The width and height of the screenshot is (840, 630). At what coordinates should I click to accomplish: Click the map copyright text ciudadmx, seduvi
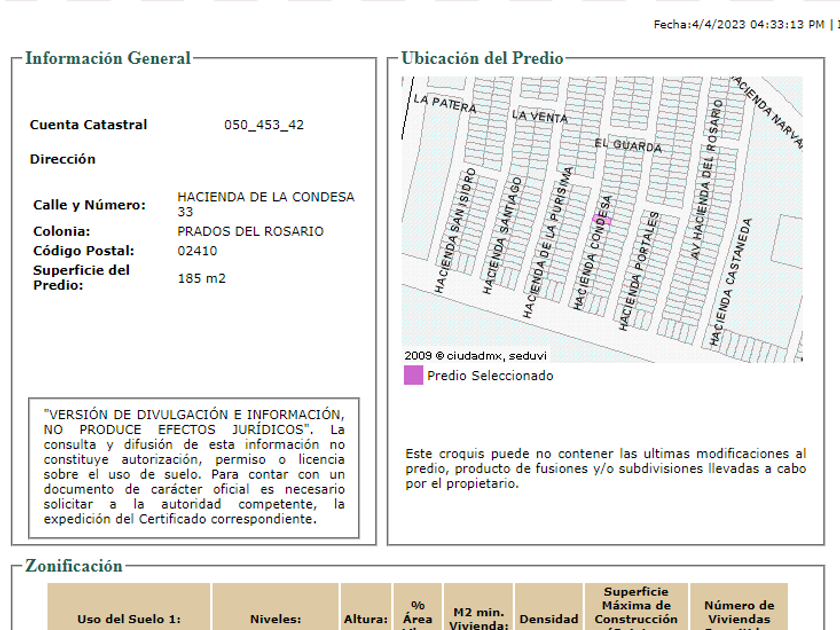click(x=476, y=356)
